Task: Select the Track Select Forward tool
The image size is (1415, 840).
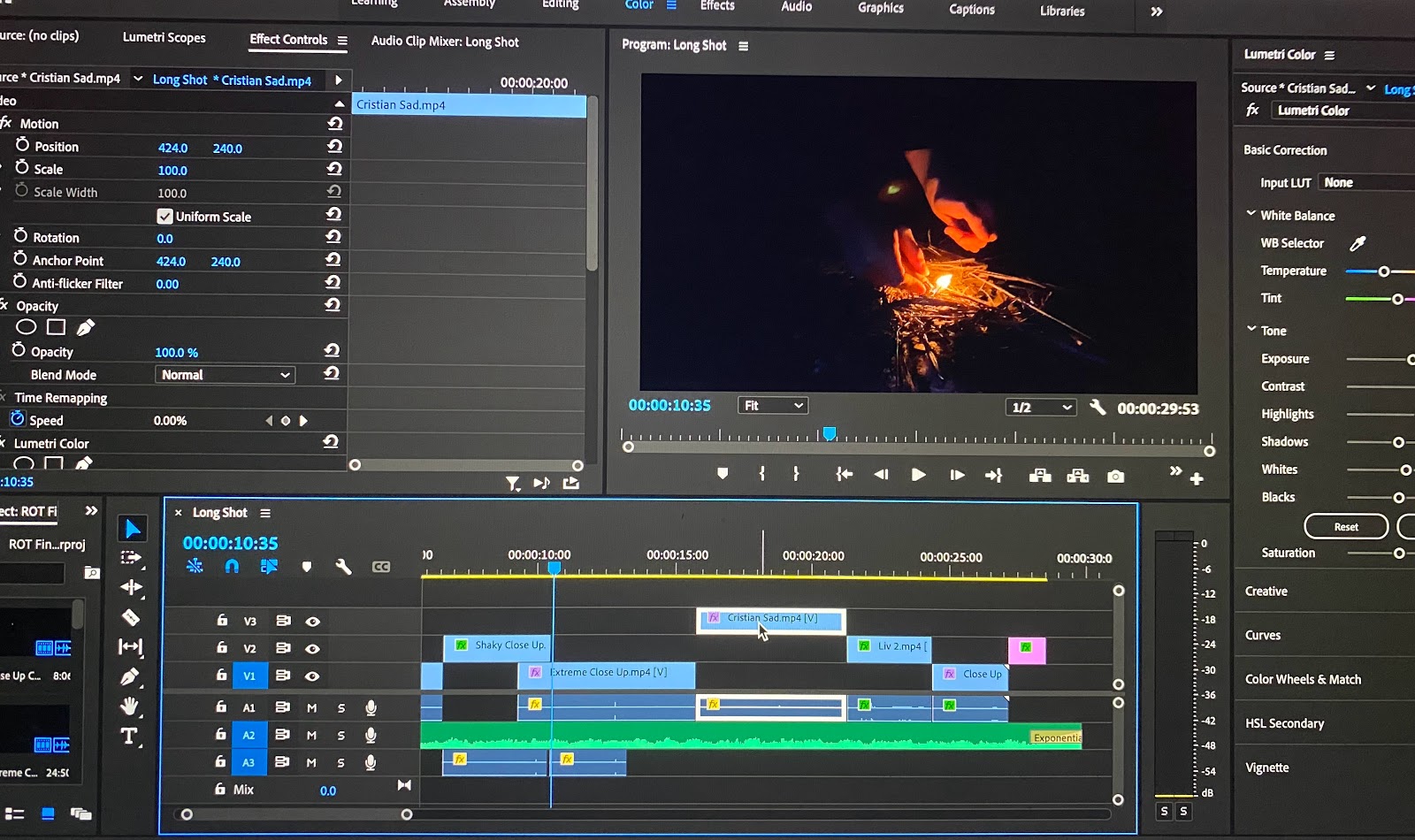Action: 131,558
